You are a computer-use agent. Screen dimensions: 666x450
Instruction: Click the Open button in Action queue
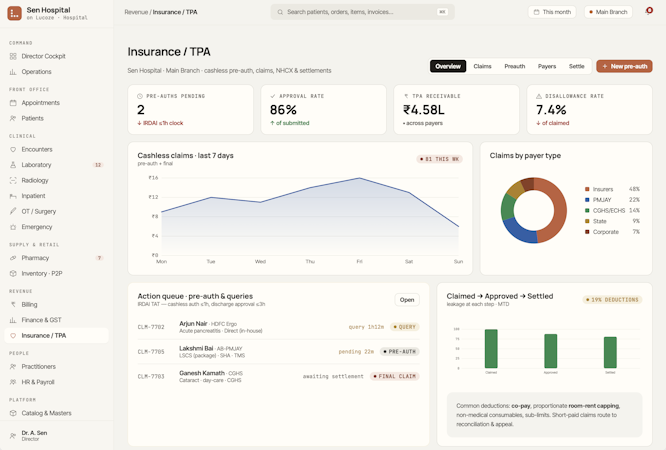pyautogui.click(x=407, y=300)
